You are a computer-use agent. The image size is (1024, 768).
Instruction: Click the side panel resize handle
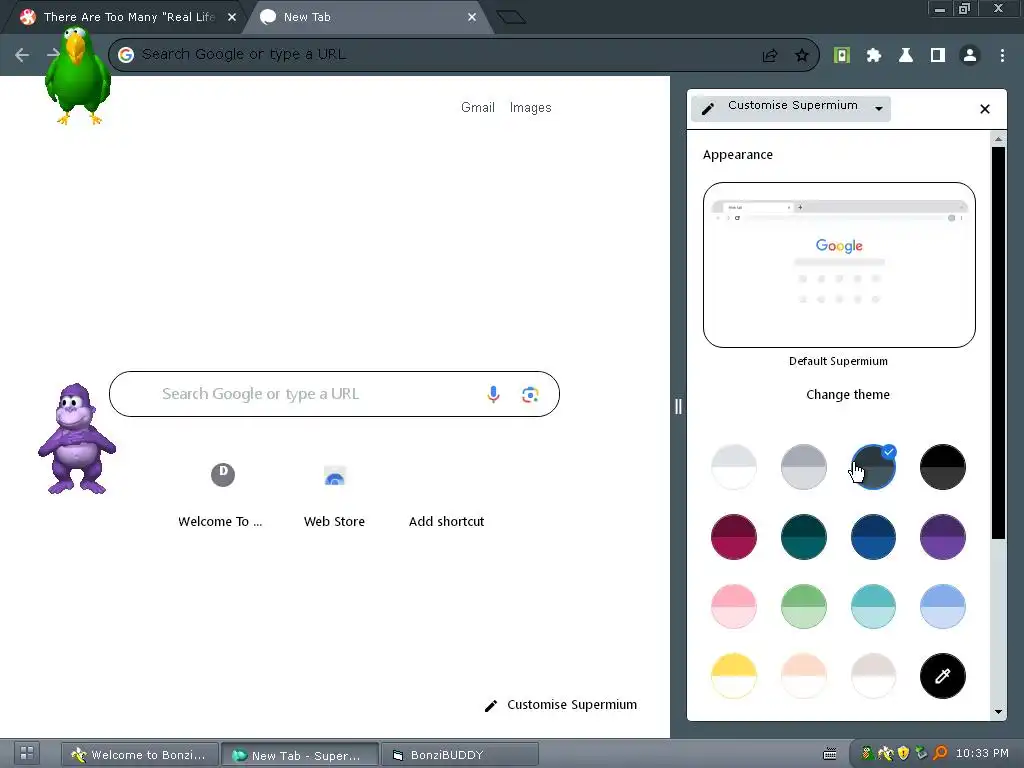click(679, 406)
